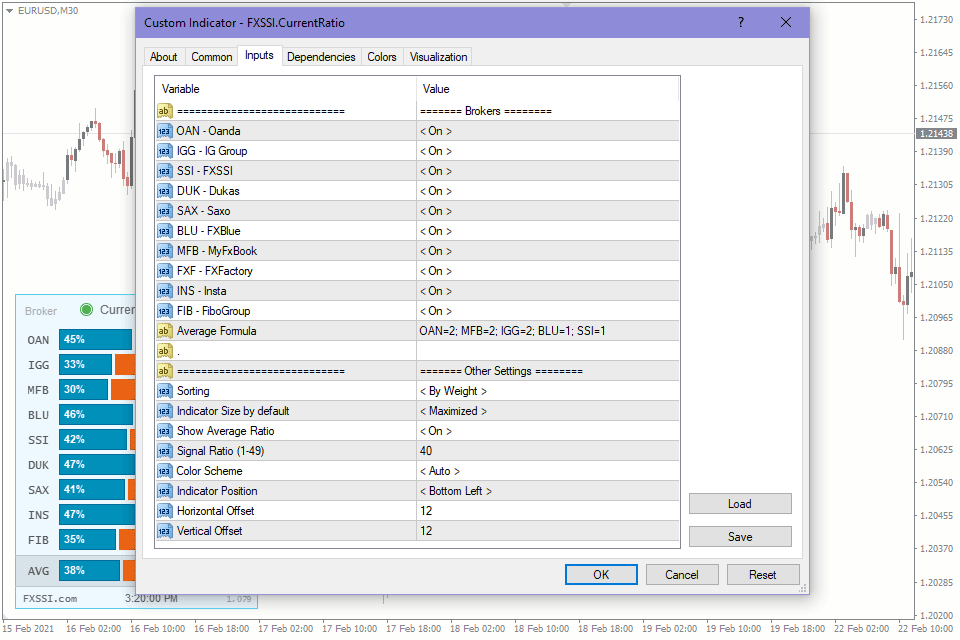Click the EURUSD,M30 chart menu triangle

click(x=9, y=10)
